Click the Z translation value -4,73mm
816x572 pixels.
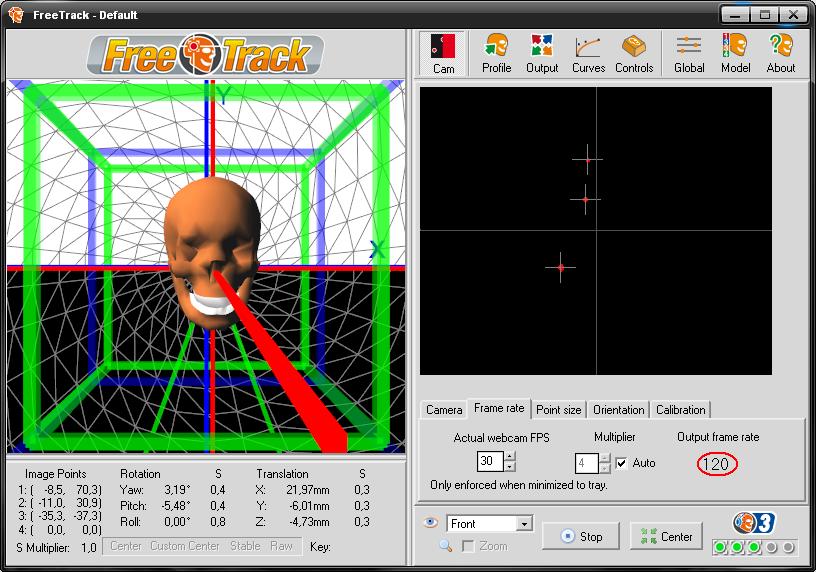(309, 522)
